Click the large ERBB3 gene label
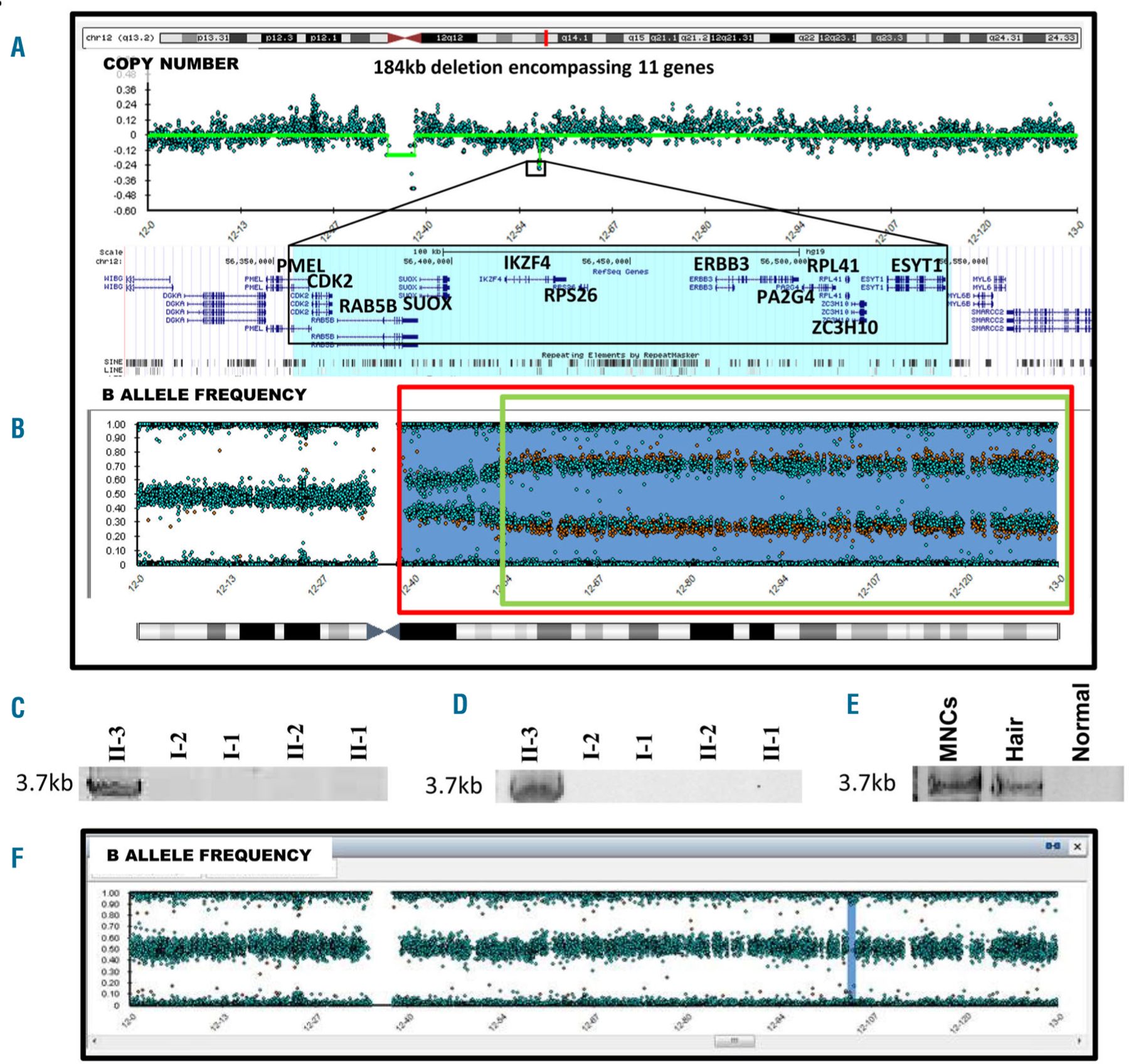 (x=721, y=263)
